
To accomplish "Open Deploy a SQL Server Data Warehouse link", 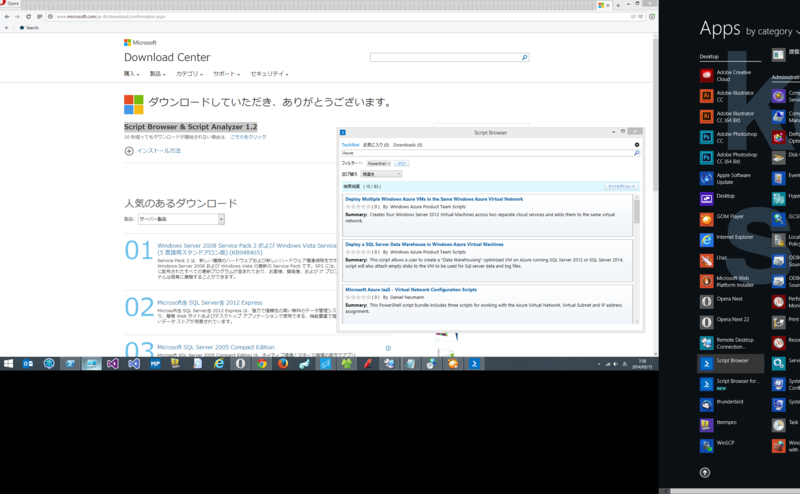I will (424, 244).
